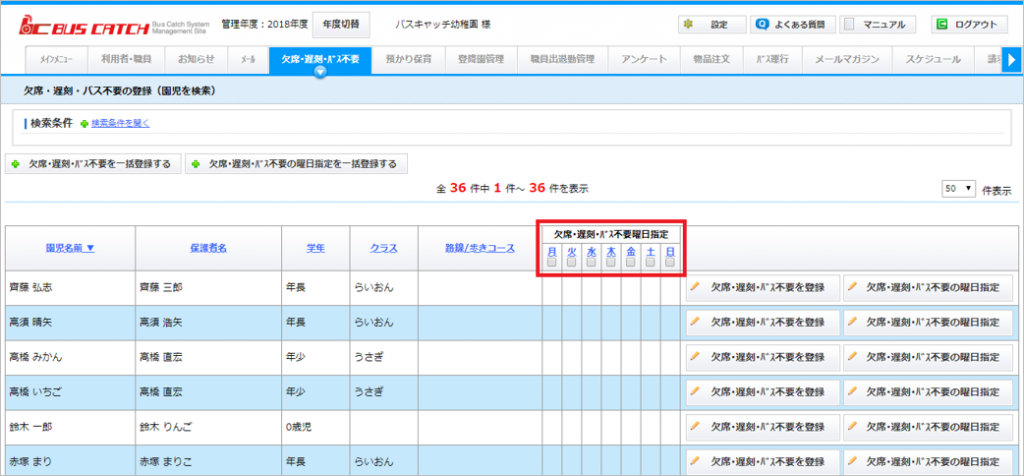Click the 年度切替 button

341,24
